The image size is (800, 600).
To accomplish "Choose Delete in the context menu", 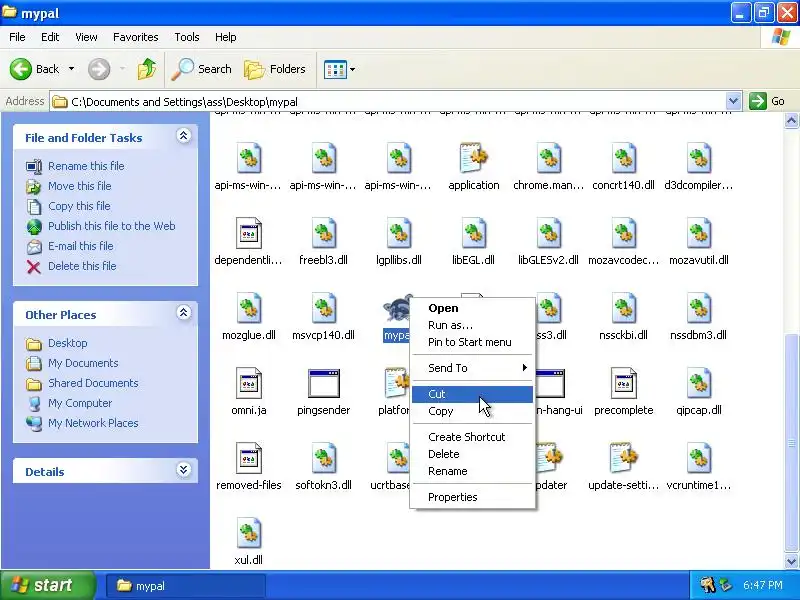I will point(472,454).
